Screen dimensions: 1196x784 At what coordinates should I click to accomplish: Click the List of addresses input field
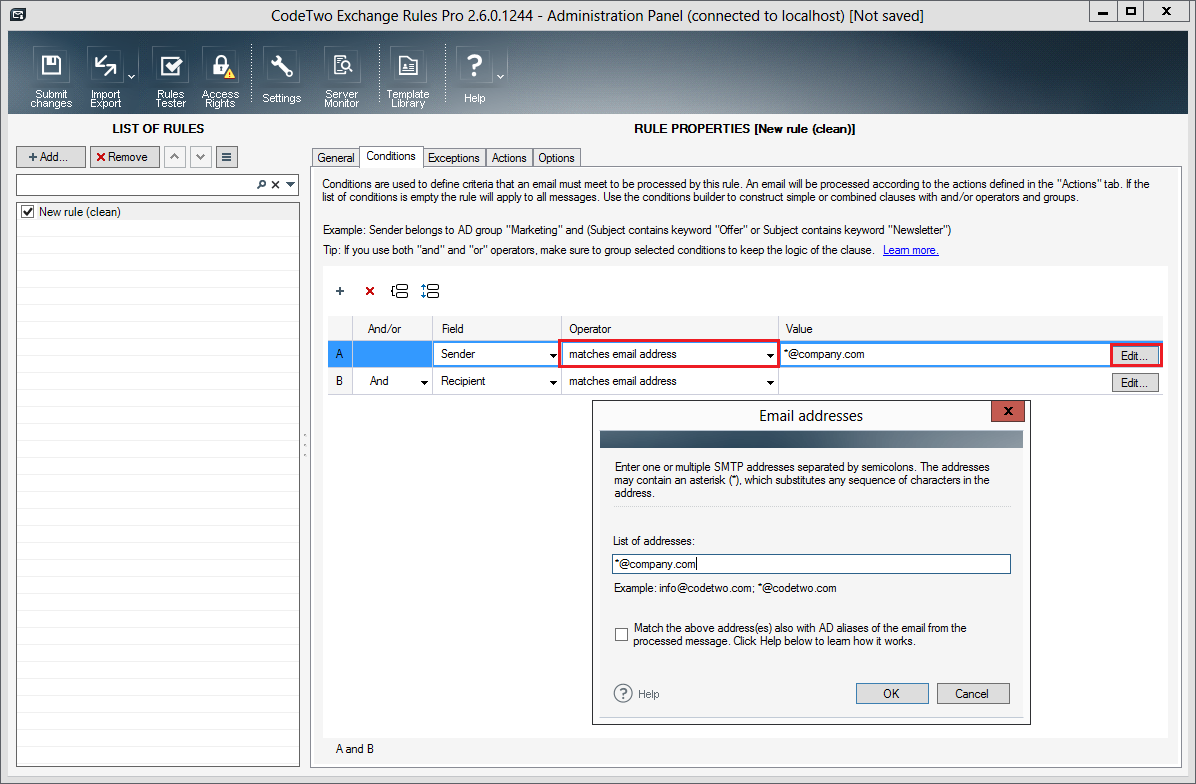point(812,564)
